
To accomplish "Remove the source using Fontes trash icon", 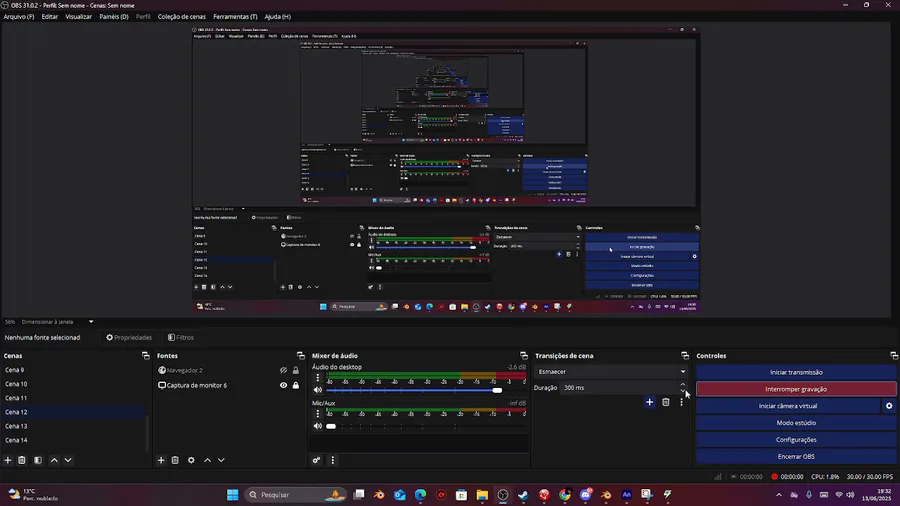I will point(175,460).
